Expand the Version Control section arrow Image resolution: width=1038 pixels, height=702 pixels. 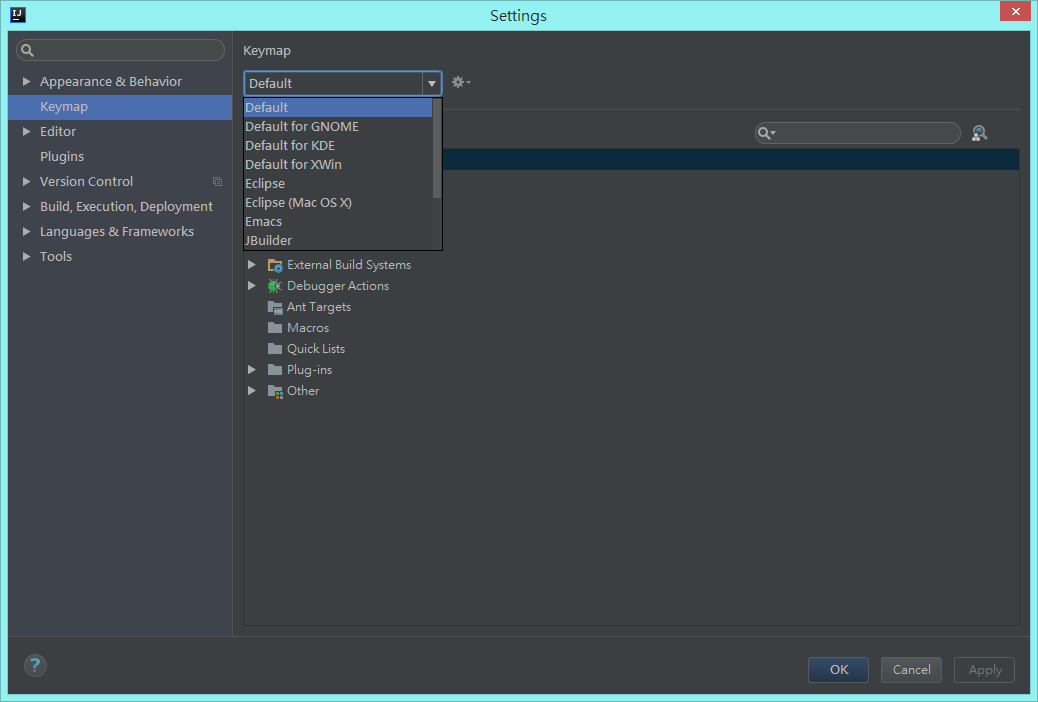(x=26, y=181)
